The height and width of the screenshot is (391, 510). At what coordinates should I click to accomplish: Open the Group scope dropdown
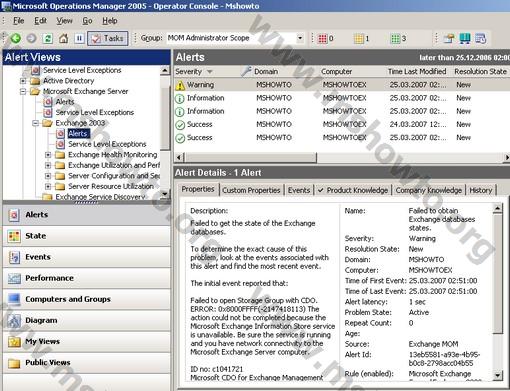(300, 38)
